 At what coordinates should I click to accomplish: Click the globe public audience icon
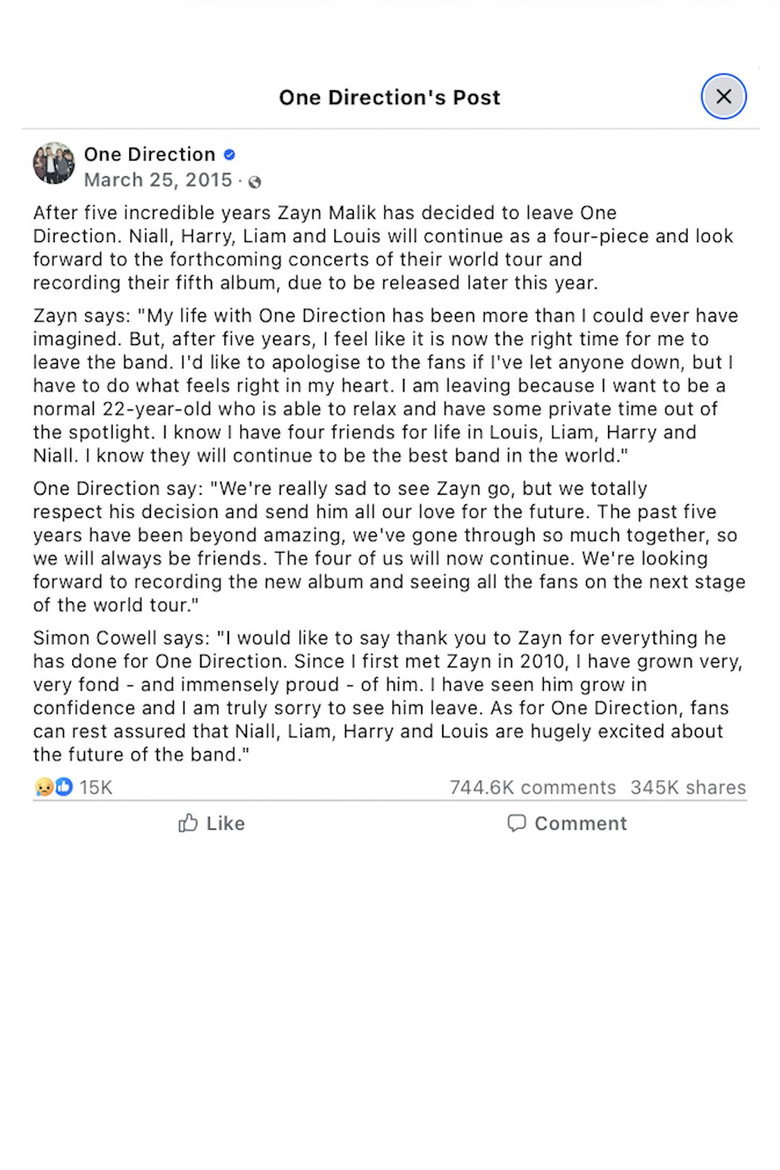[x=255, y=182]
